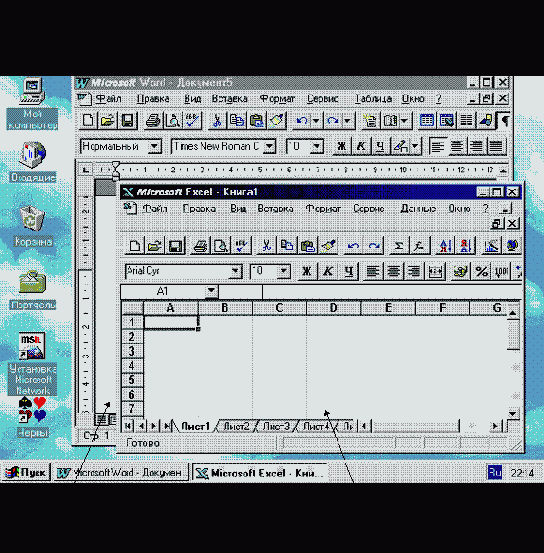The width and height of the screenshot is (544, 553).
Task: Expand Excel's font size dropdown
Action: click(283, 271)
